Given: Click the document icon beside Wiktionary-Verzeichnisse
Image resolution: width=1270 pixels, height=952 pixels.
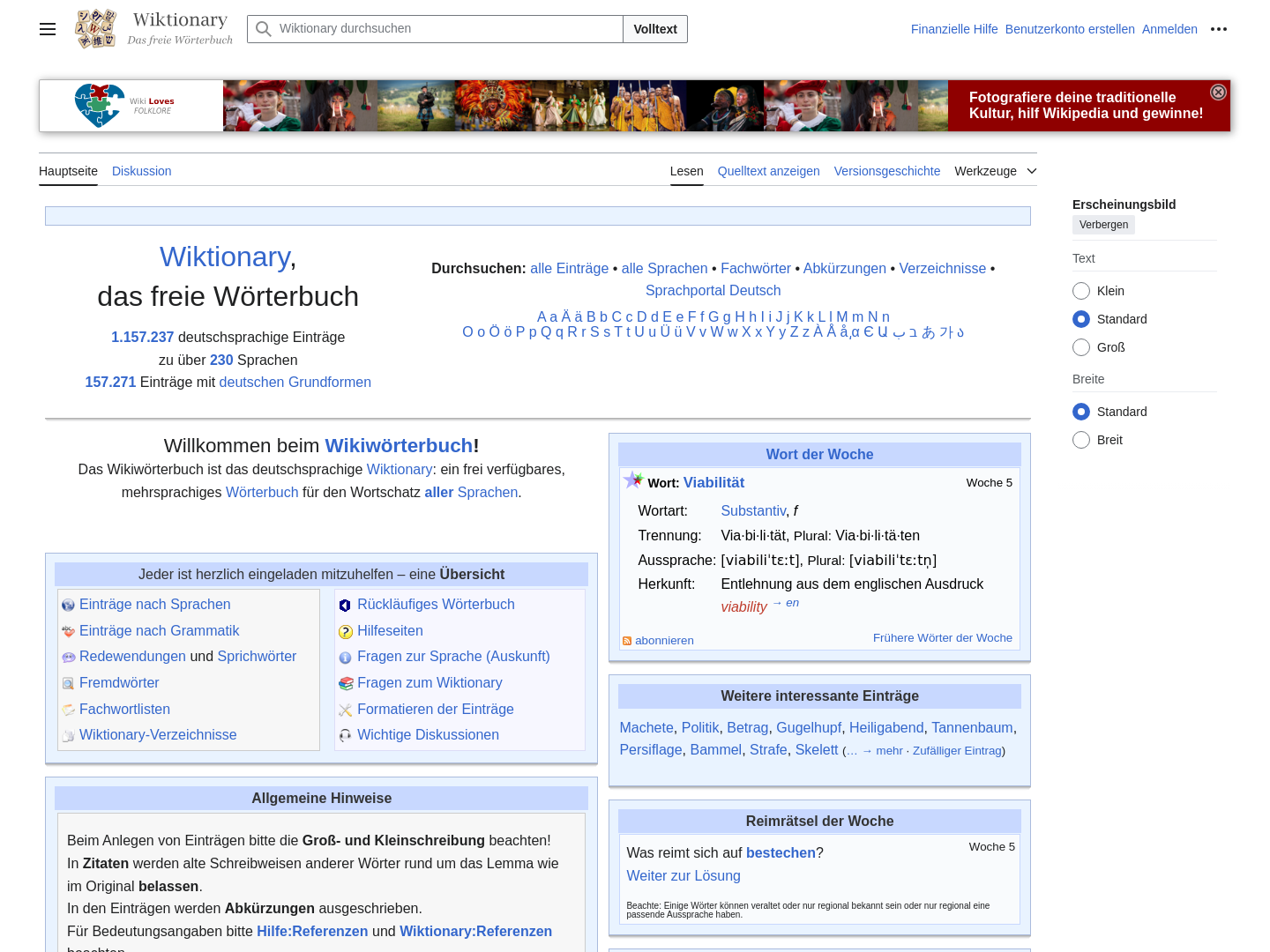Looking at the screenshot, I should 68,736.
